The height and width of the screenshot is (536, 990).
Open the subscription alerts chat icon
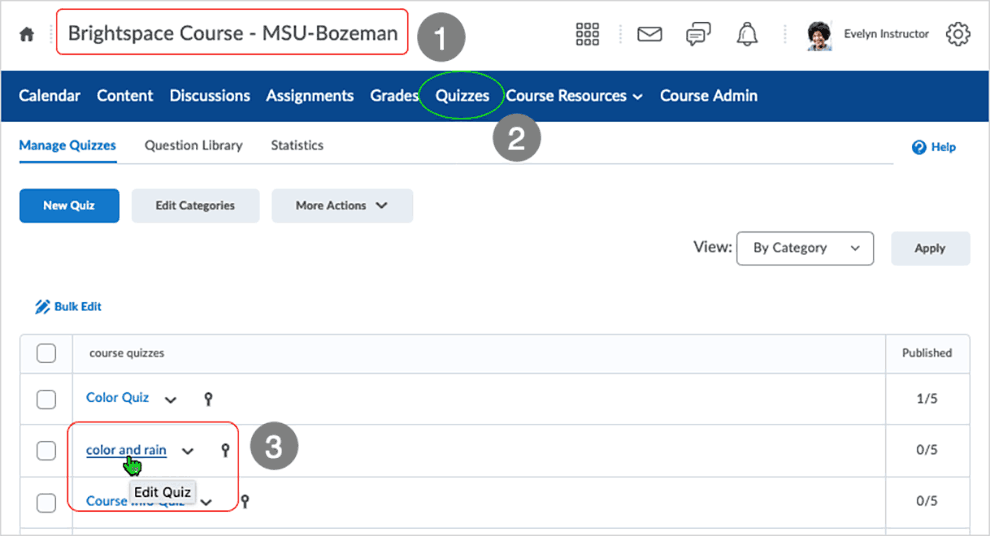pos(698,34)
